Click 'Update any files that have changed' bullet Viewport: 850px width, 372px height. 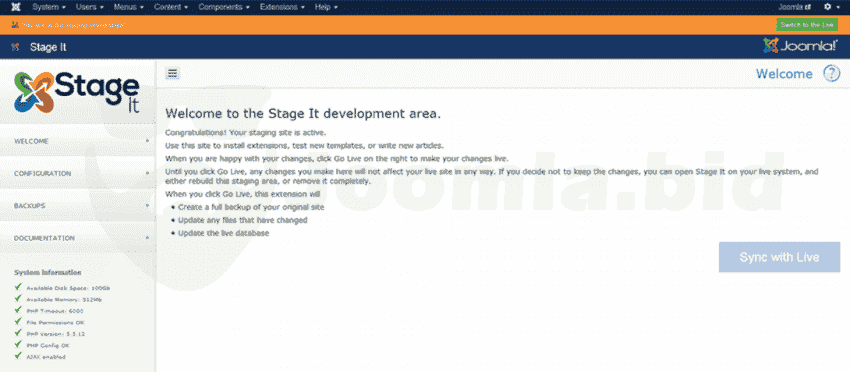pyautogui.click(x=242, y=220)
